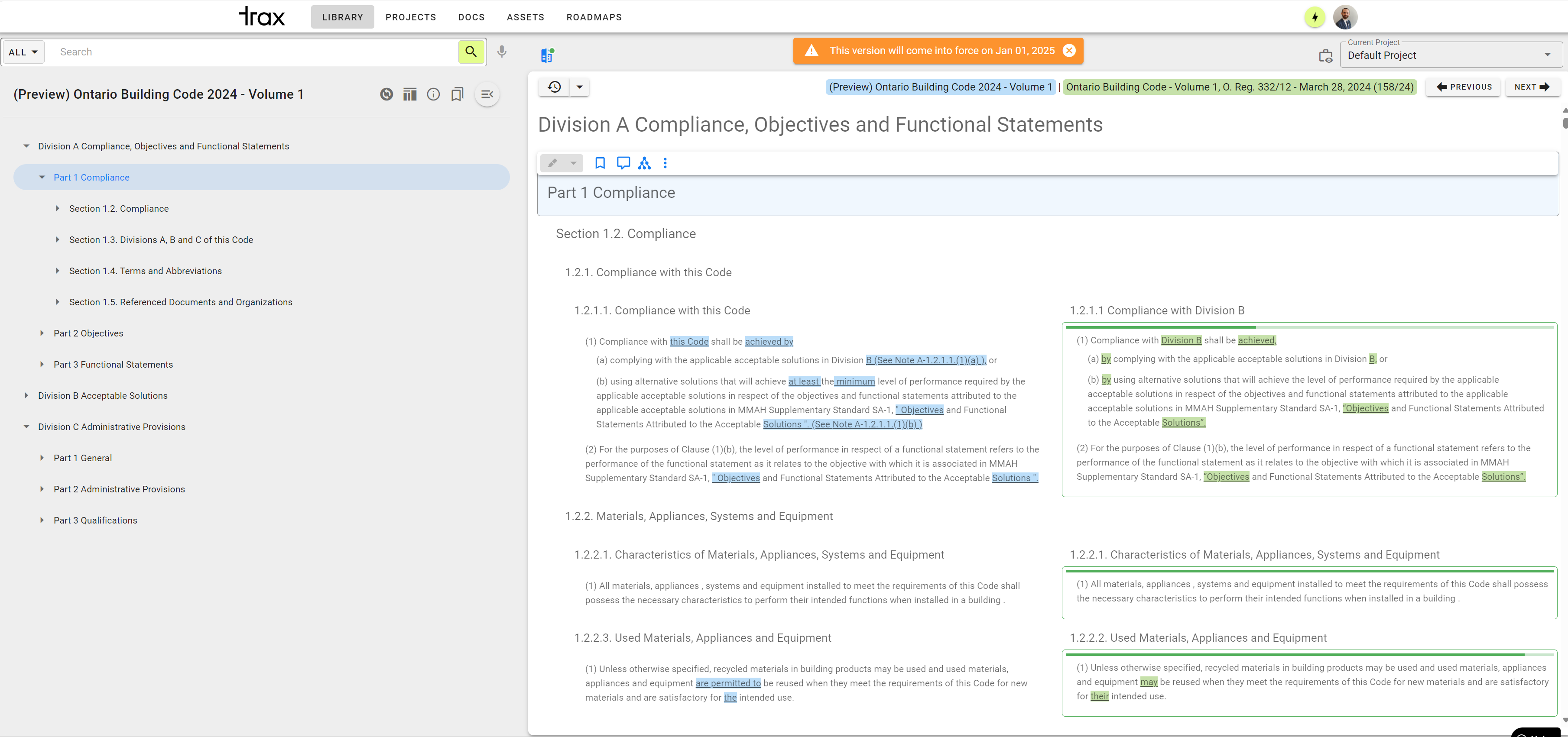This screenshot has width=1568, height=737.
Task: Expand Section 1.4. Terms and Abbreviations
Action: coord(57,271)
